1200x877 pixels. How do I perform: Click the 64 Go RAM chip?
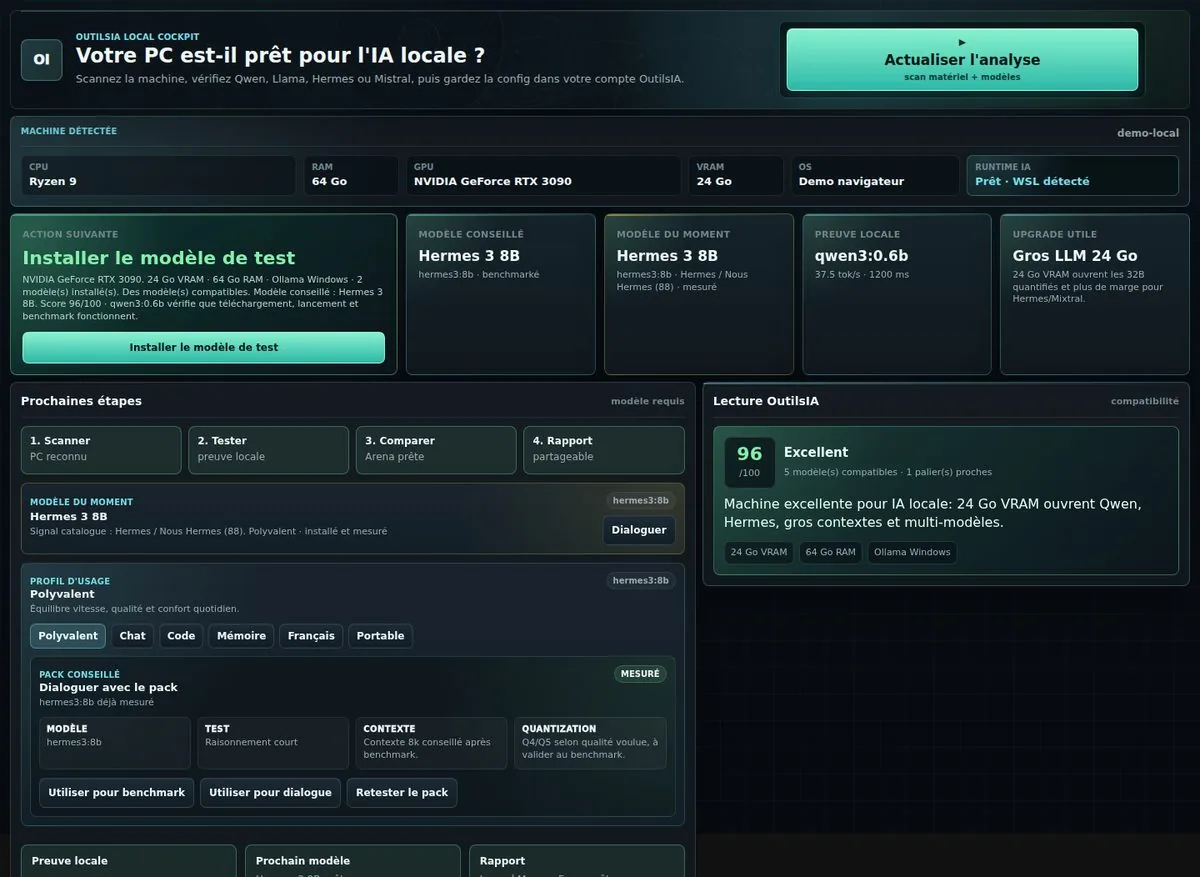(830, 552)
